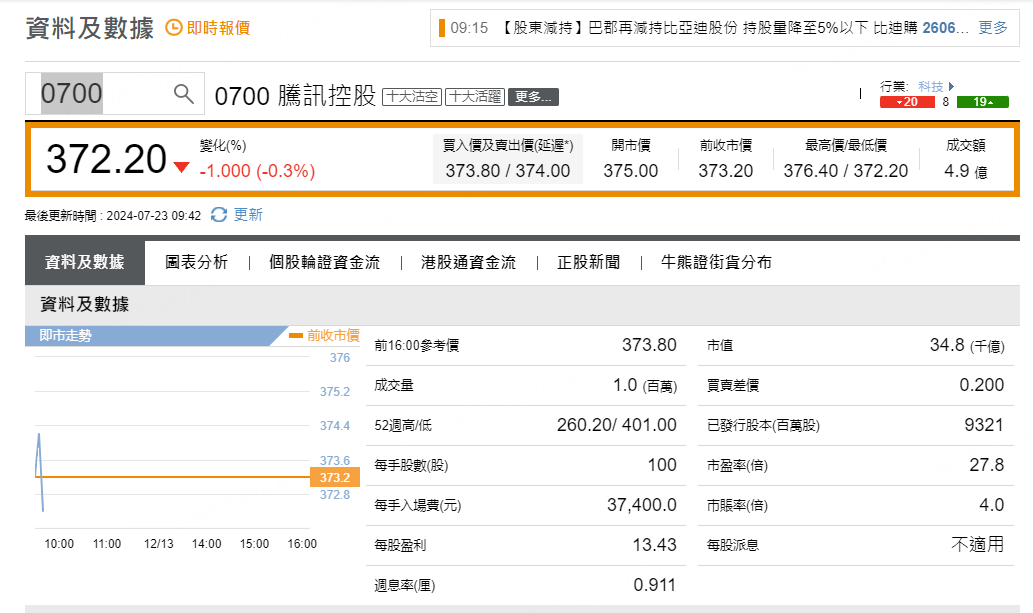Click the 市值 value 34.8 (千億)
Image resolution: width=1033 pixels, height=613 pixels.
pyautogui.click(x=966, y=345)
